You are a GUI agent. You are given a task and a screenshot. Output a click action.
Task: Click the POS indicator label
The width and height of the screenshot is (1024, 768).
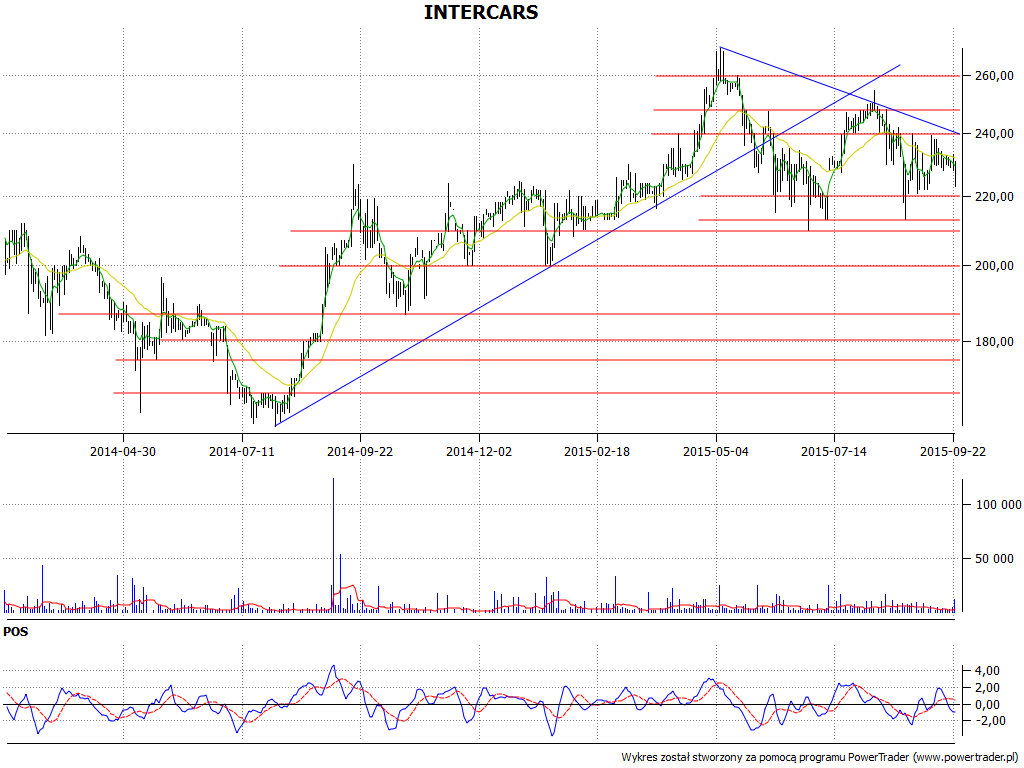[16, 632]
